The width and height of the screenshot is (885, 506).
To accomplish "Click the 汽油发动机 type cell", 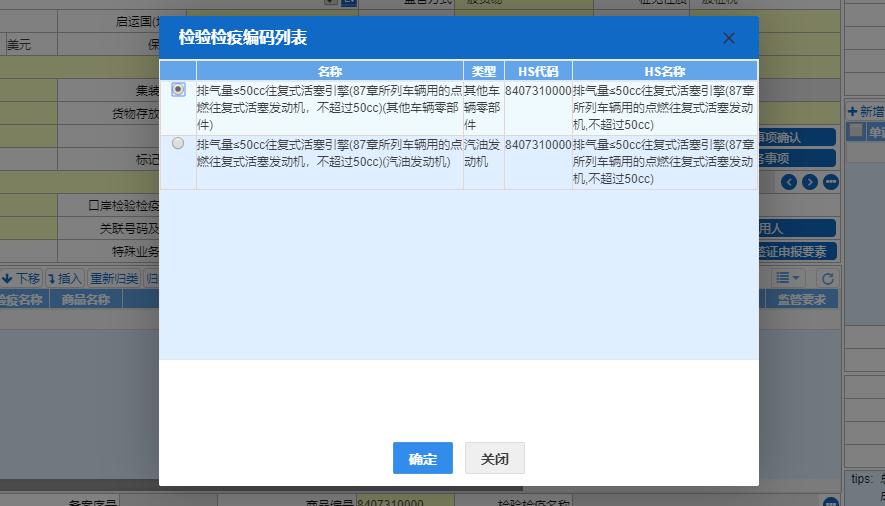I will (484, 161).
